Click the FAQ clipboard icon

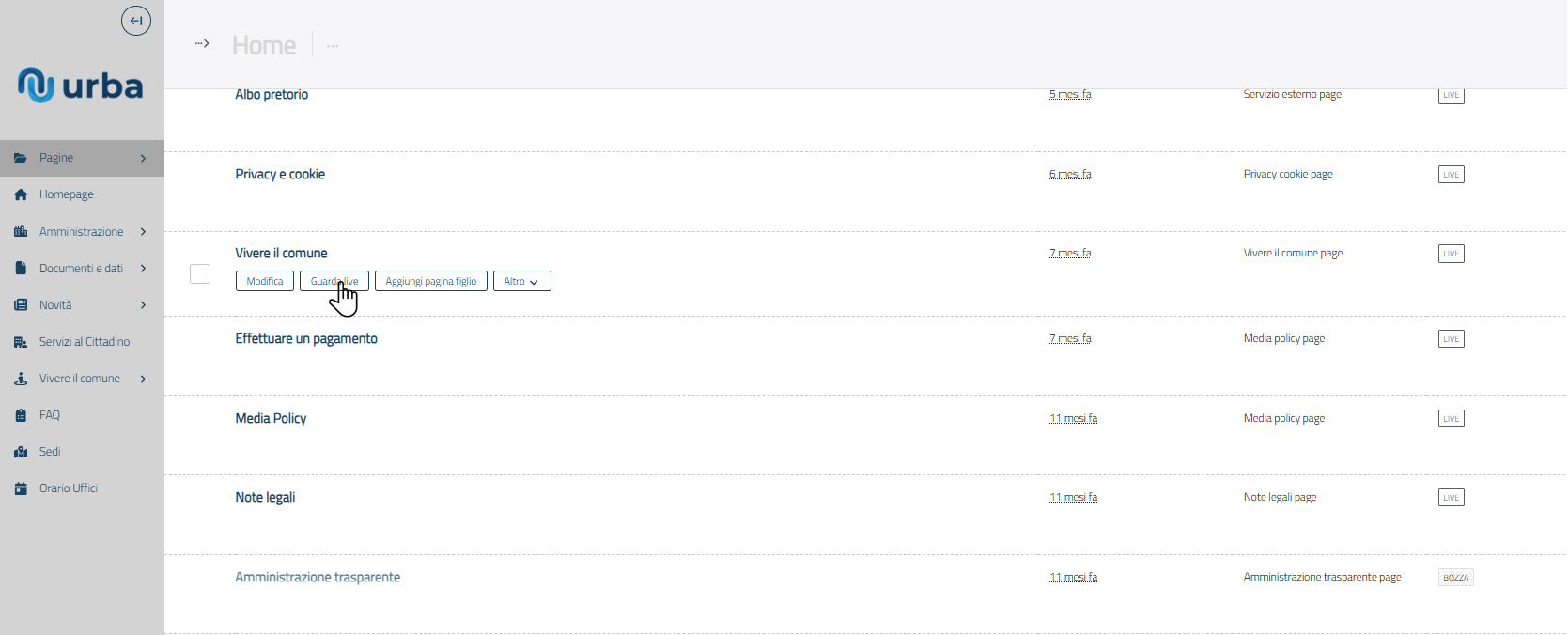21,415
